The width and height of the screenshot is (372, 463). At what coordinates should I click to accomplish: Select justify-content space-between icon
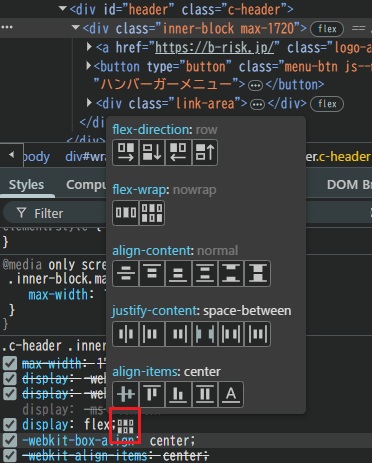pos(205,334)
